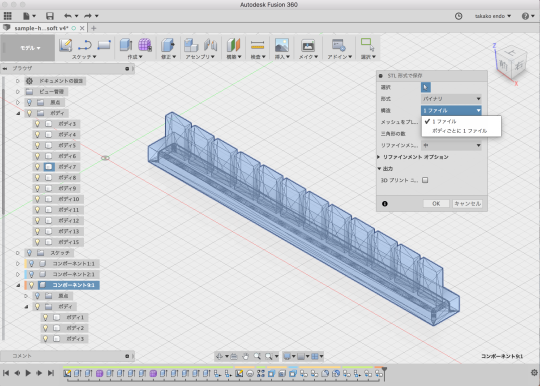Toggle visibility bulb of ボディ15

[38, 242]
